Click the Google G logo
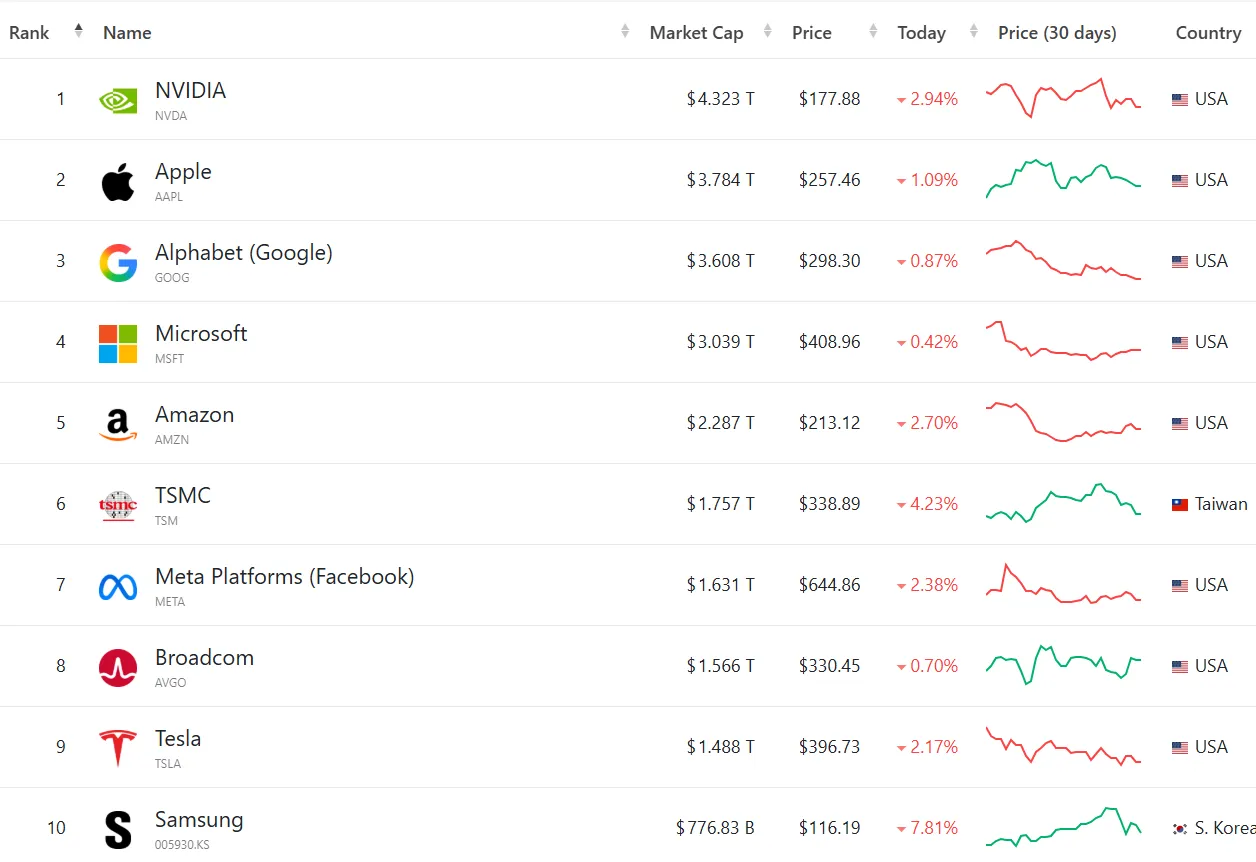The image size is (1256, 862). coord(118,262)
